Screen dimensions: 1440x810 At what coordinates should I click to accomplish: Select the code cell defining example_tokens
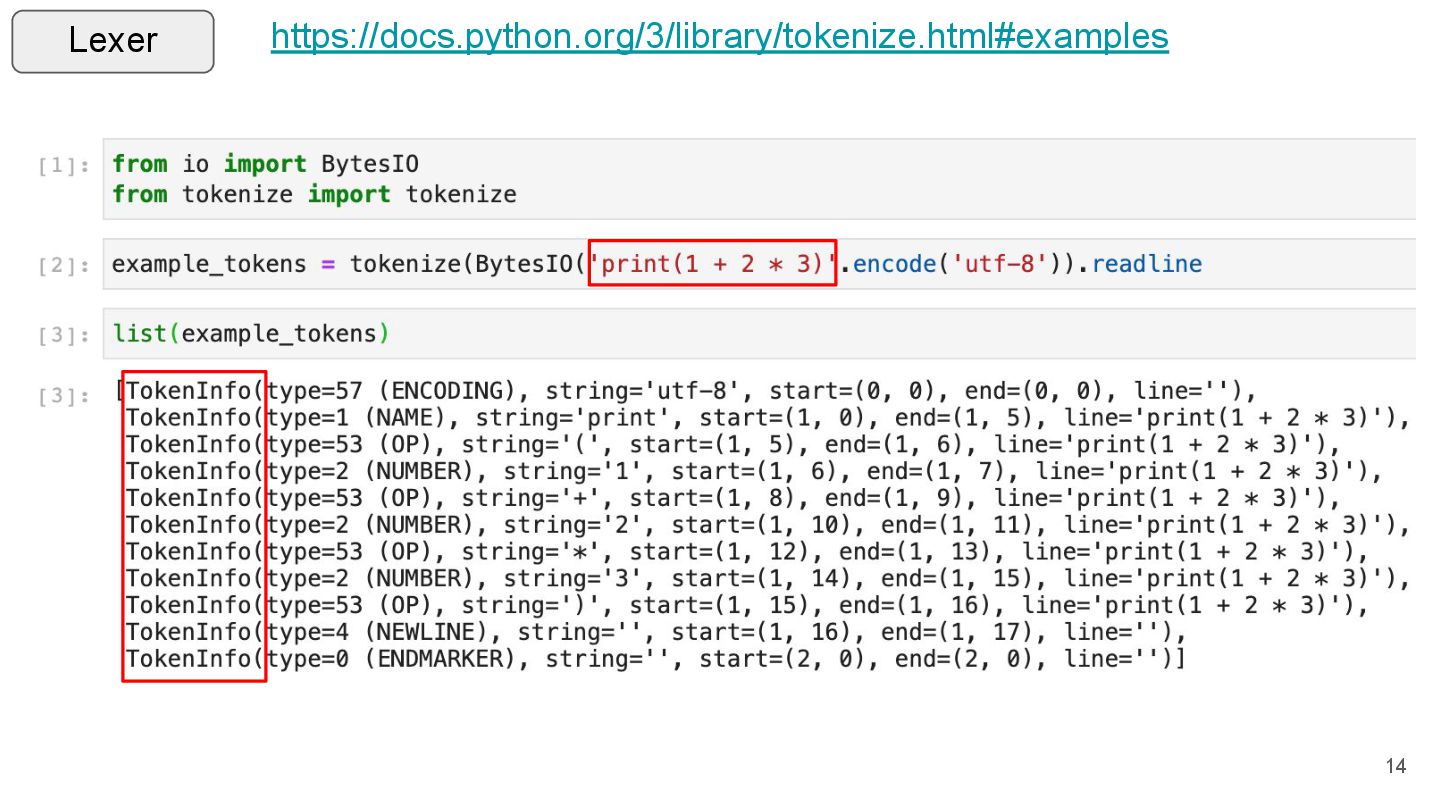[x=759, y=264]
